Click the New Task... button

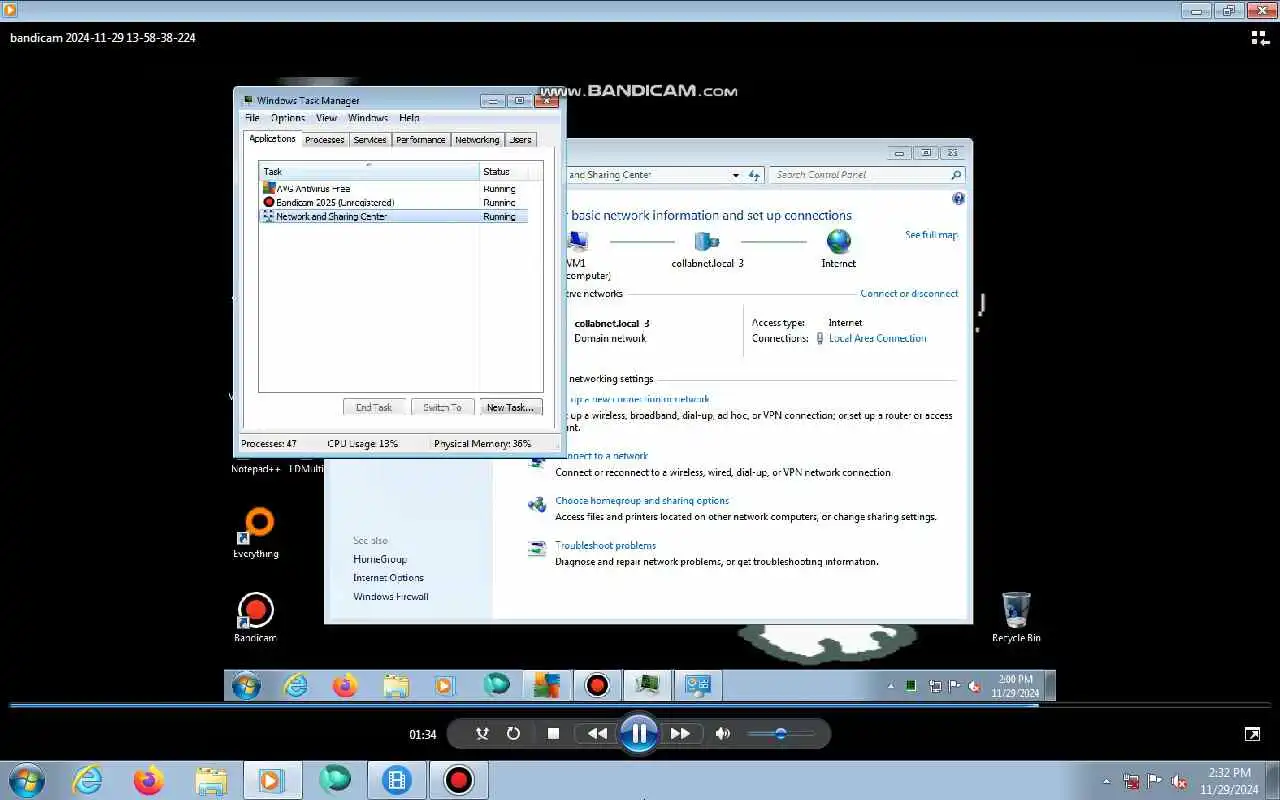510,407
